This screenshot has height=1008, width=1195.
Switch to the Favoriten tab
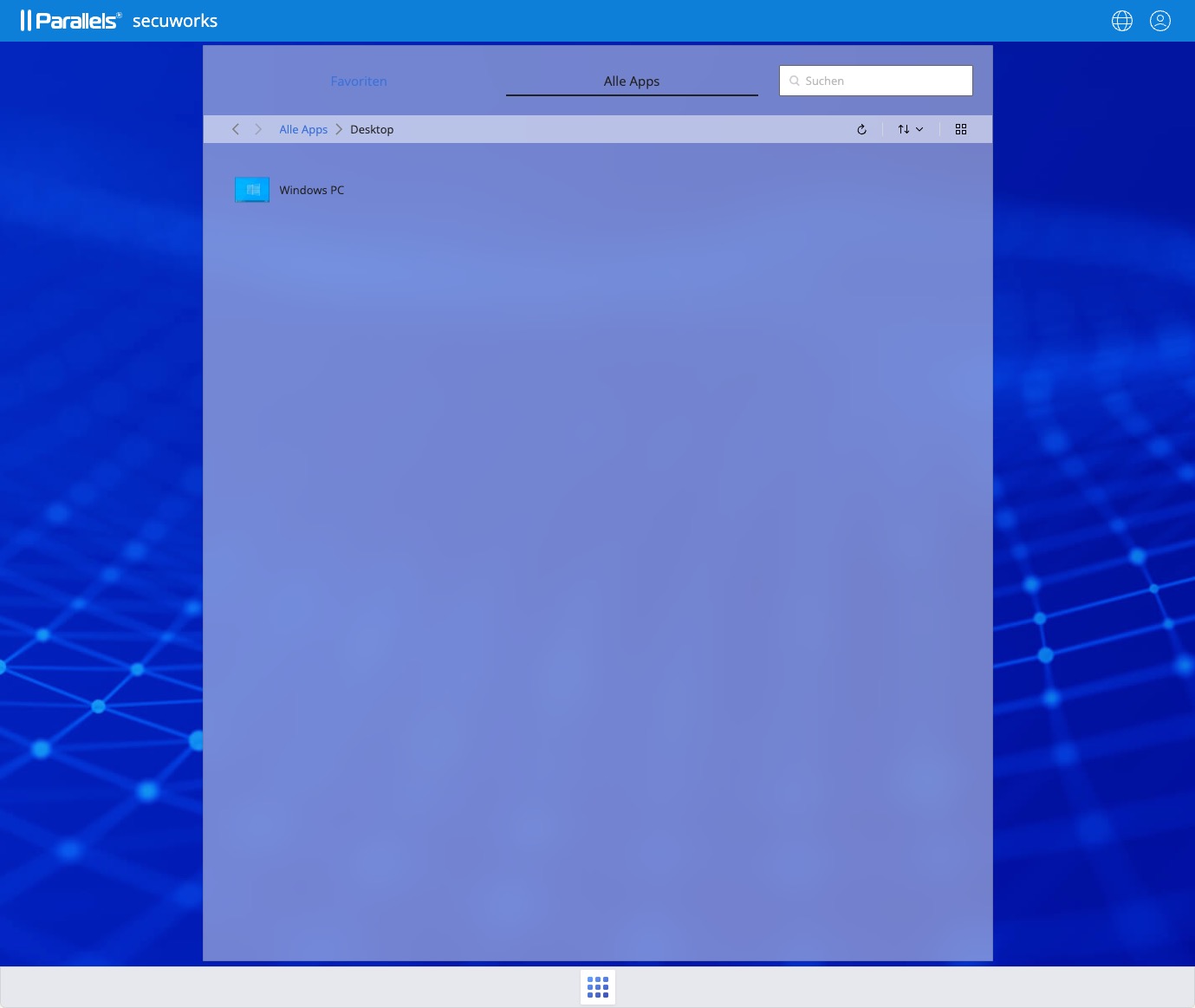(359, 81)
